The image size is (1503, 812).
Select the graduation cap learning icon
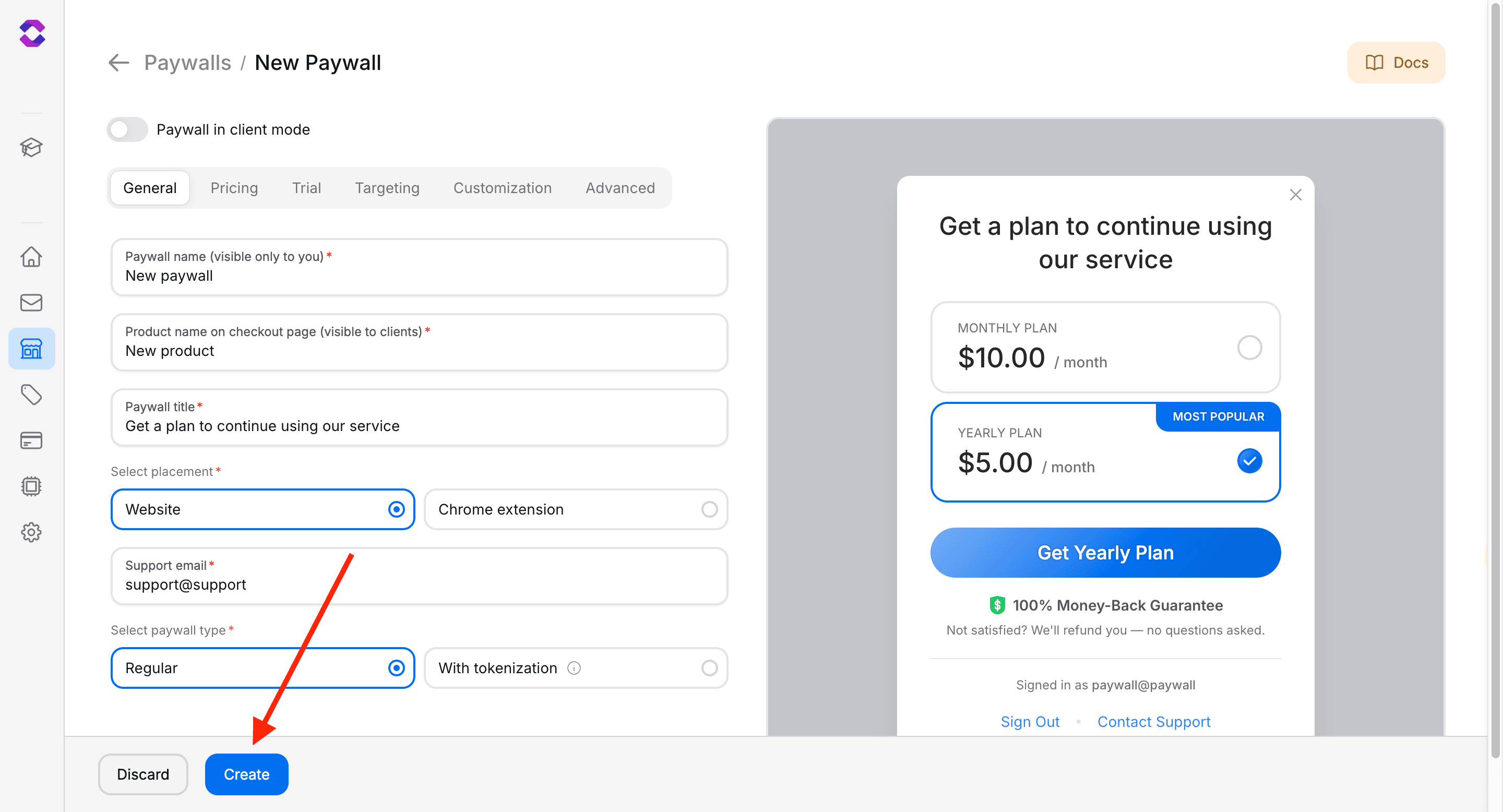[31, 148]
